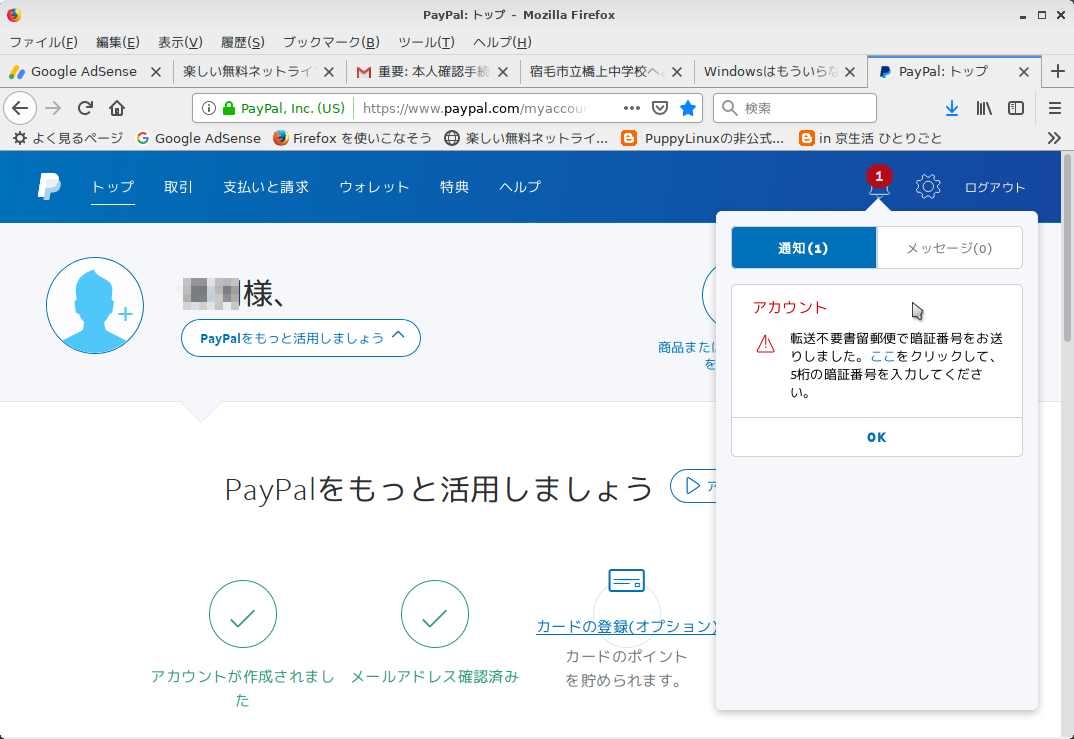Open the Downloads panel icon

[952, 108]
